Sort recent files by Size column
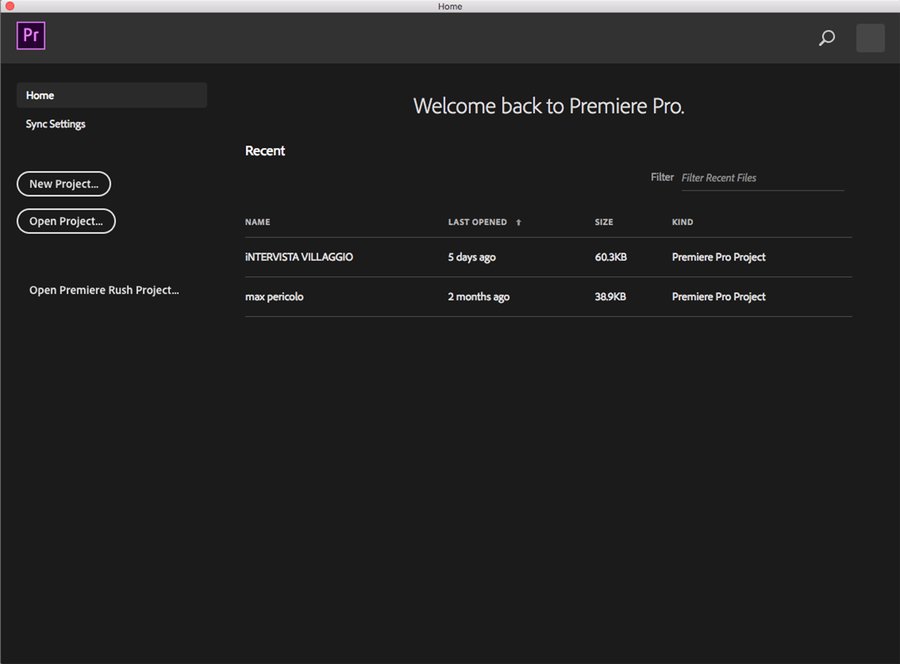This screenshot has height=664, width=900. click(604, 222)
